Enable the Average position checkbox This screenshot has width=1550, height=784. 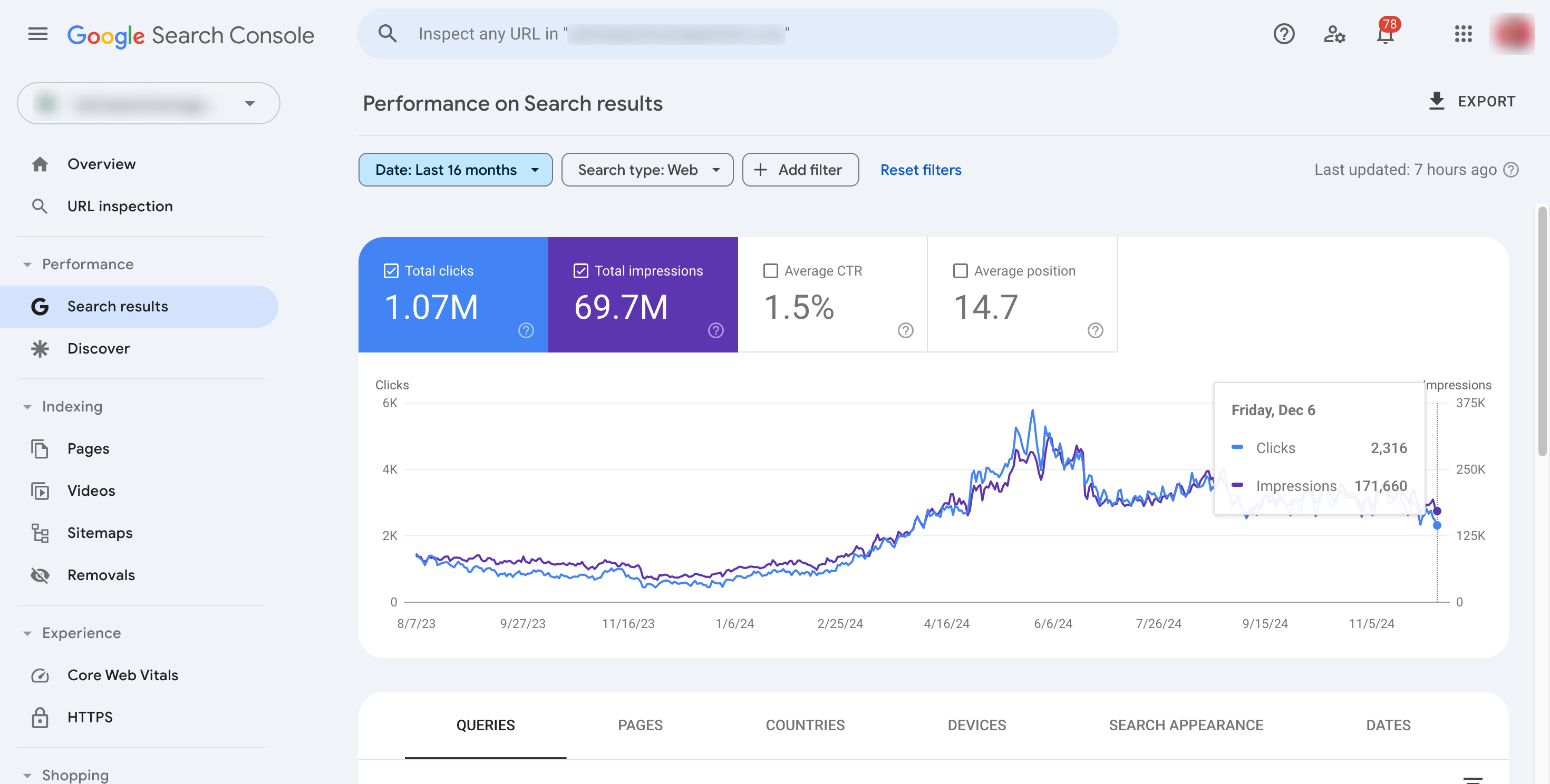tap(961, 271)
